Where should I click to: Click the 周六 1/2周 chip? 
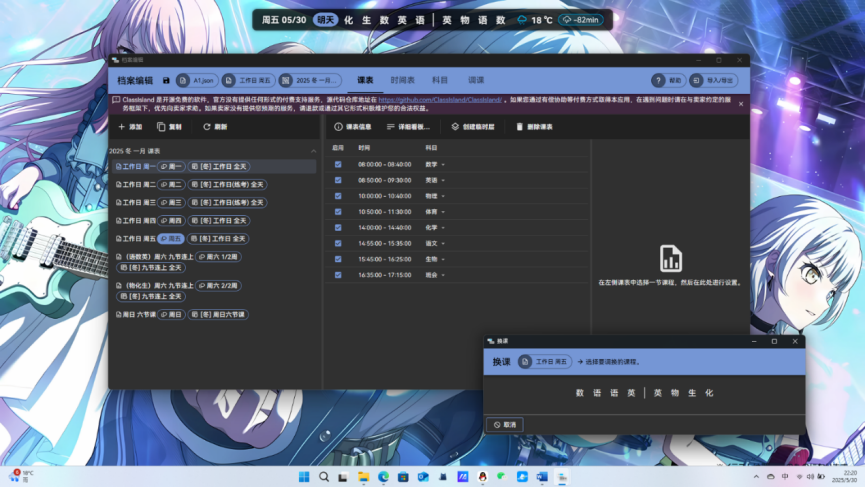[x=218, y=256]
